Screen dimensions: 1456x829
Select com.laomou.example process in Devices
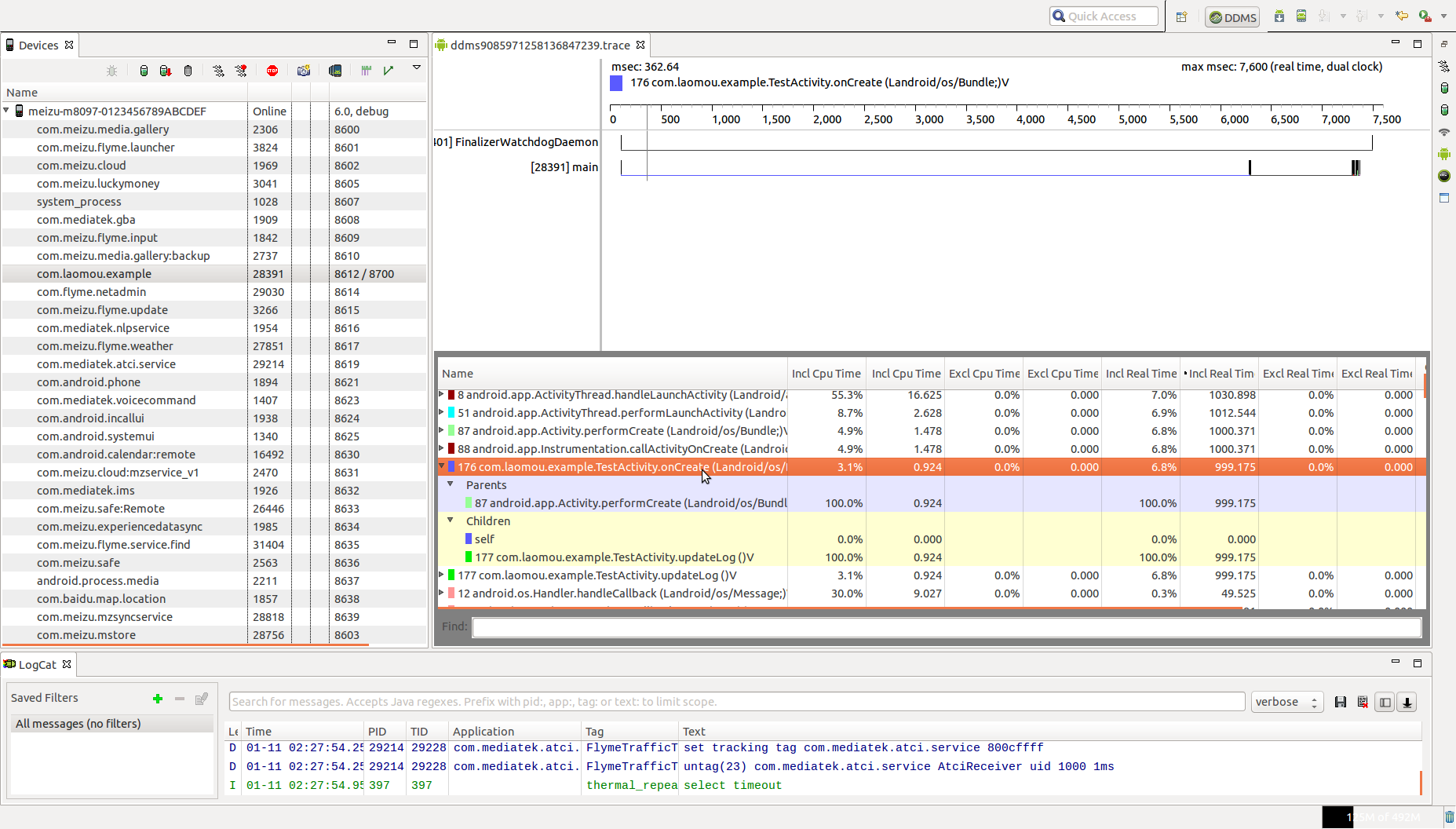(x=214, y=273)
